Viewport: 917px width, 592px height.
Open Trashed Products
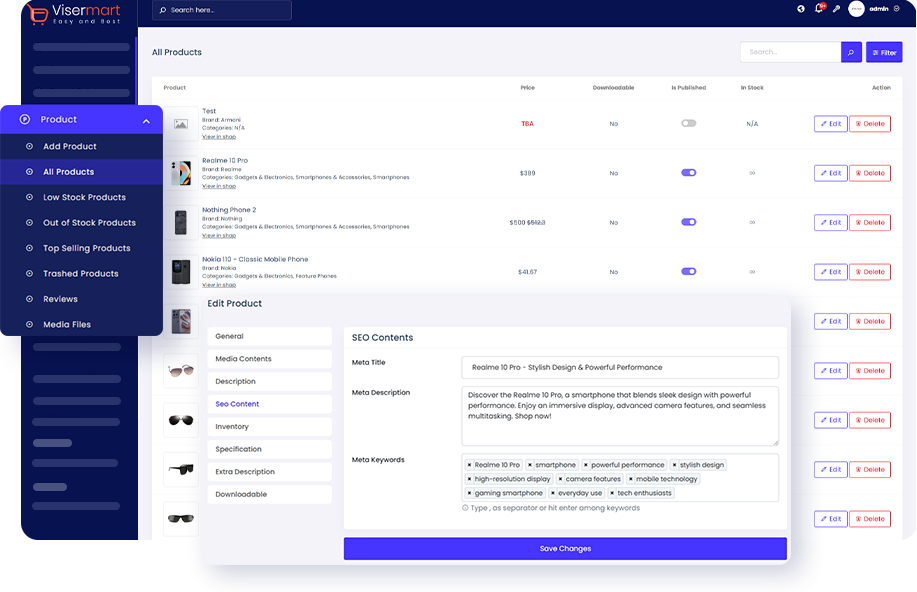click(81, 274)
